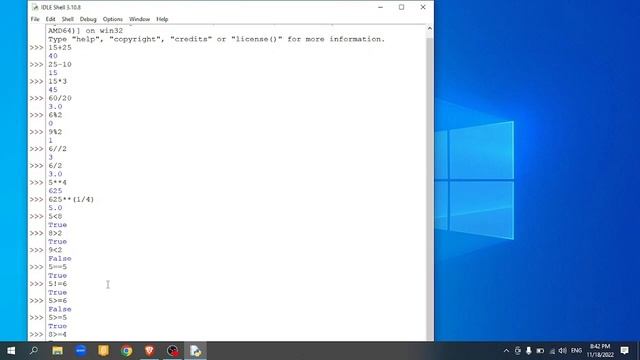Click the line '60/20'

click(60, 98)
